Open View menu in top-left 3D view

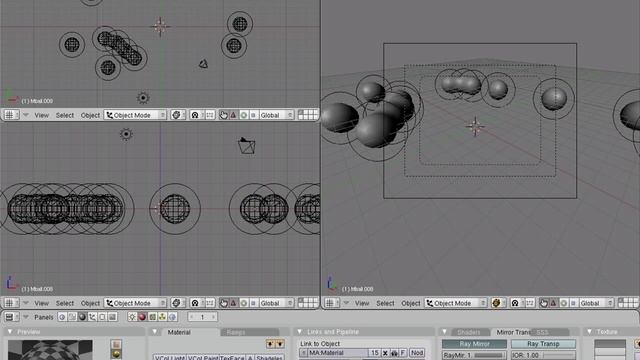tap(41, 115)
